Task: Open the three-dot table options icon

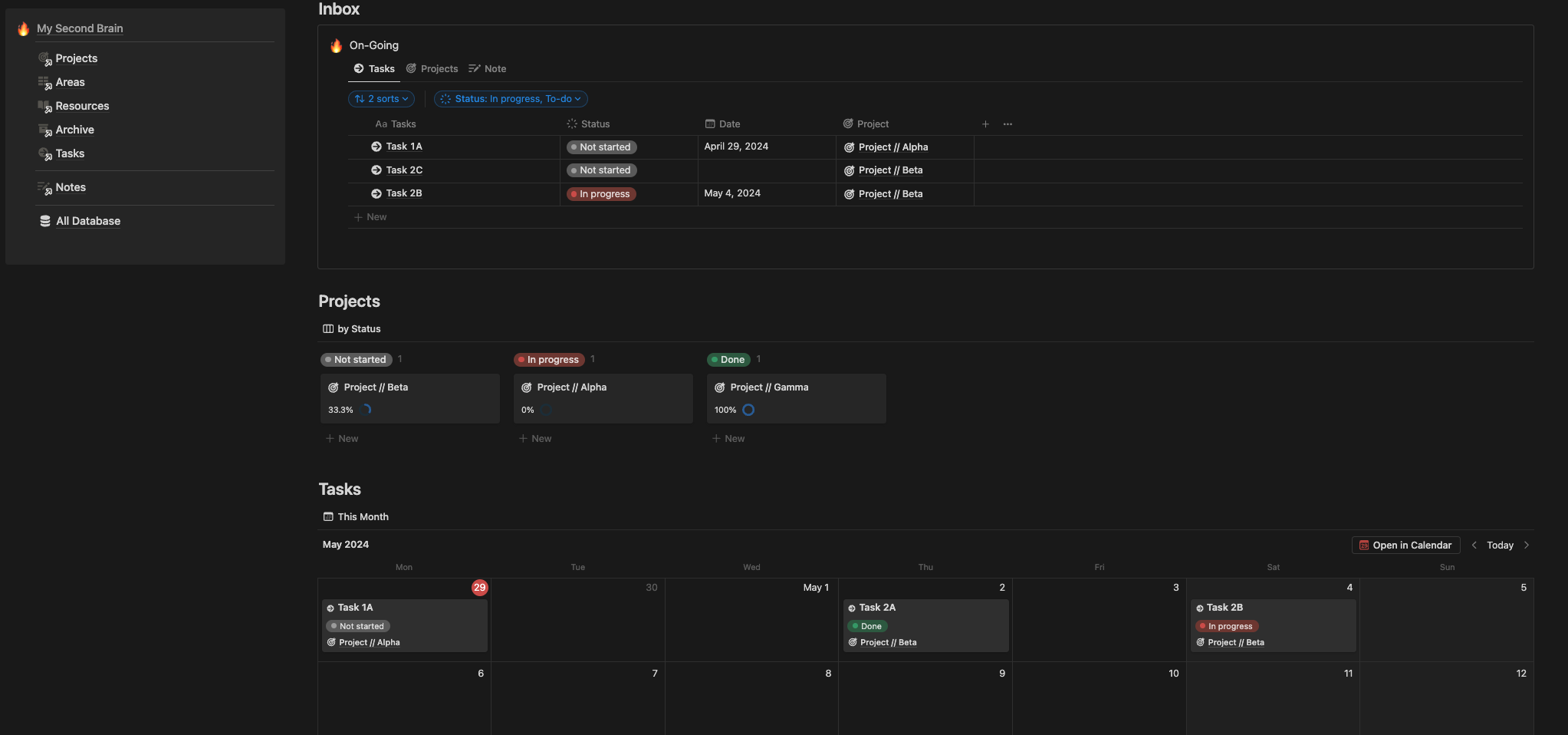Action: pyautogui.click(x=1008, y=124)
